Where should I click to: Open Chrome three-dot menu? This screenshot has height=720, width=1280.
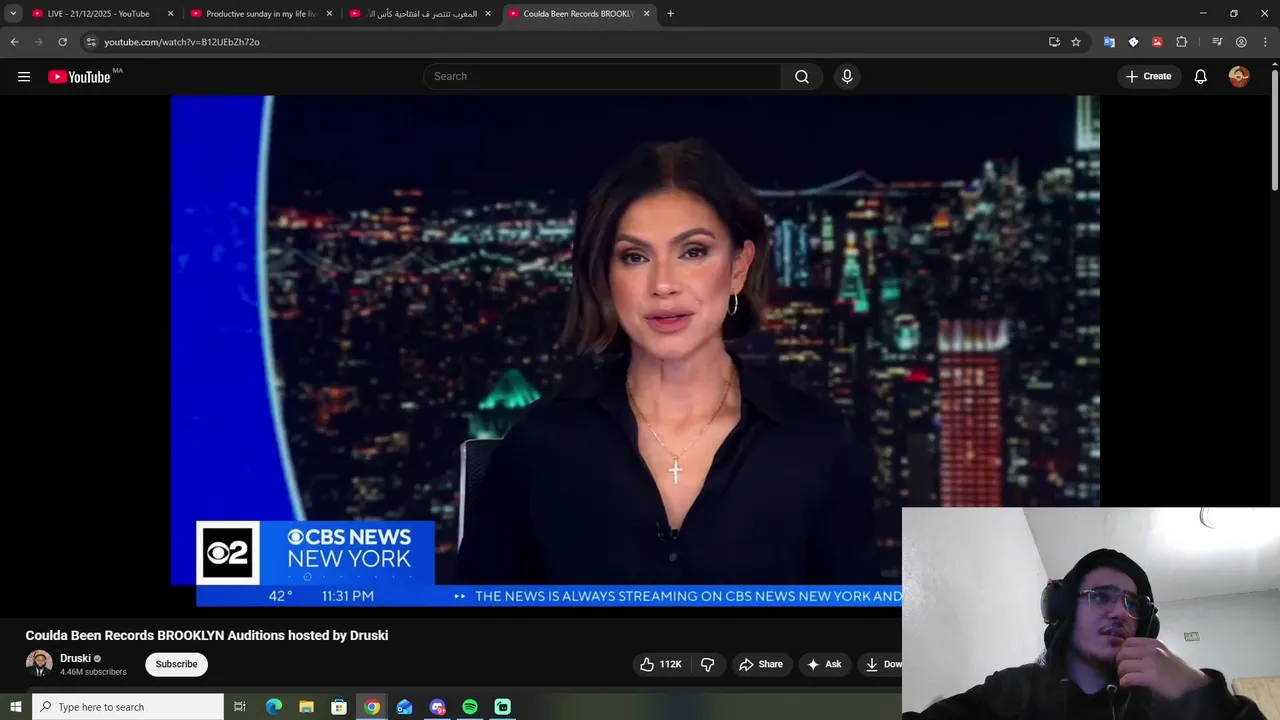[1266, 42]
